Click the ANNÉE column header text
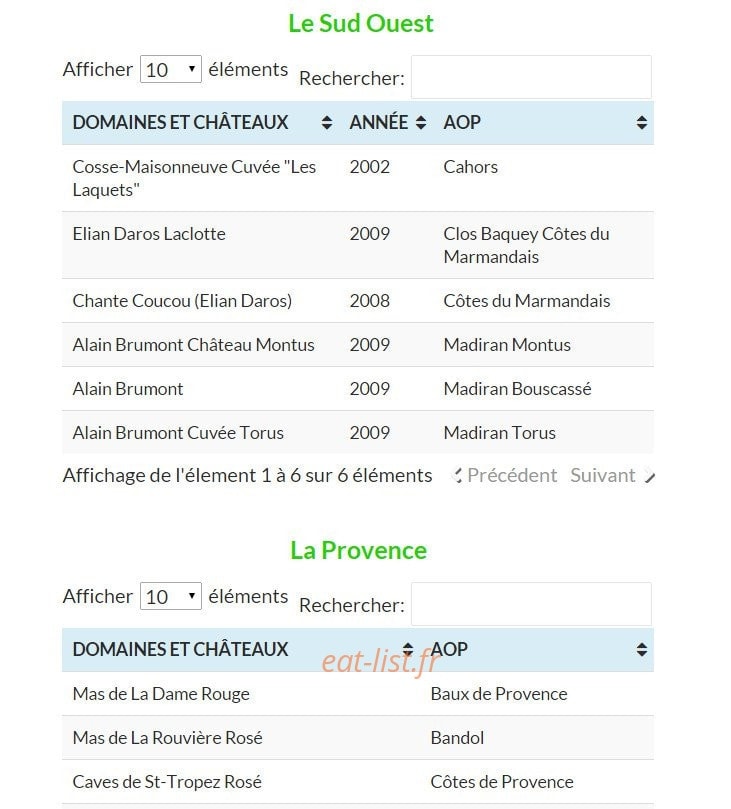Image resolution: width=731 pixels, height=809 pixels. (379, 123)
